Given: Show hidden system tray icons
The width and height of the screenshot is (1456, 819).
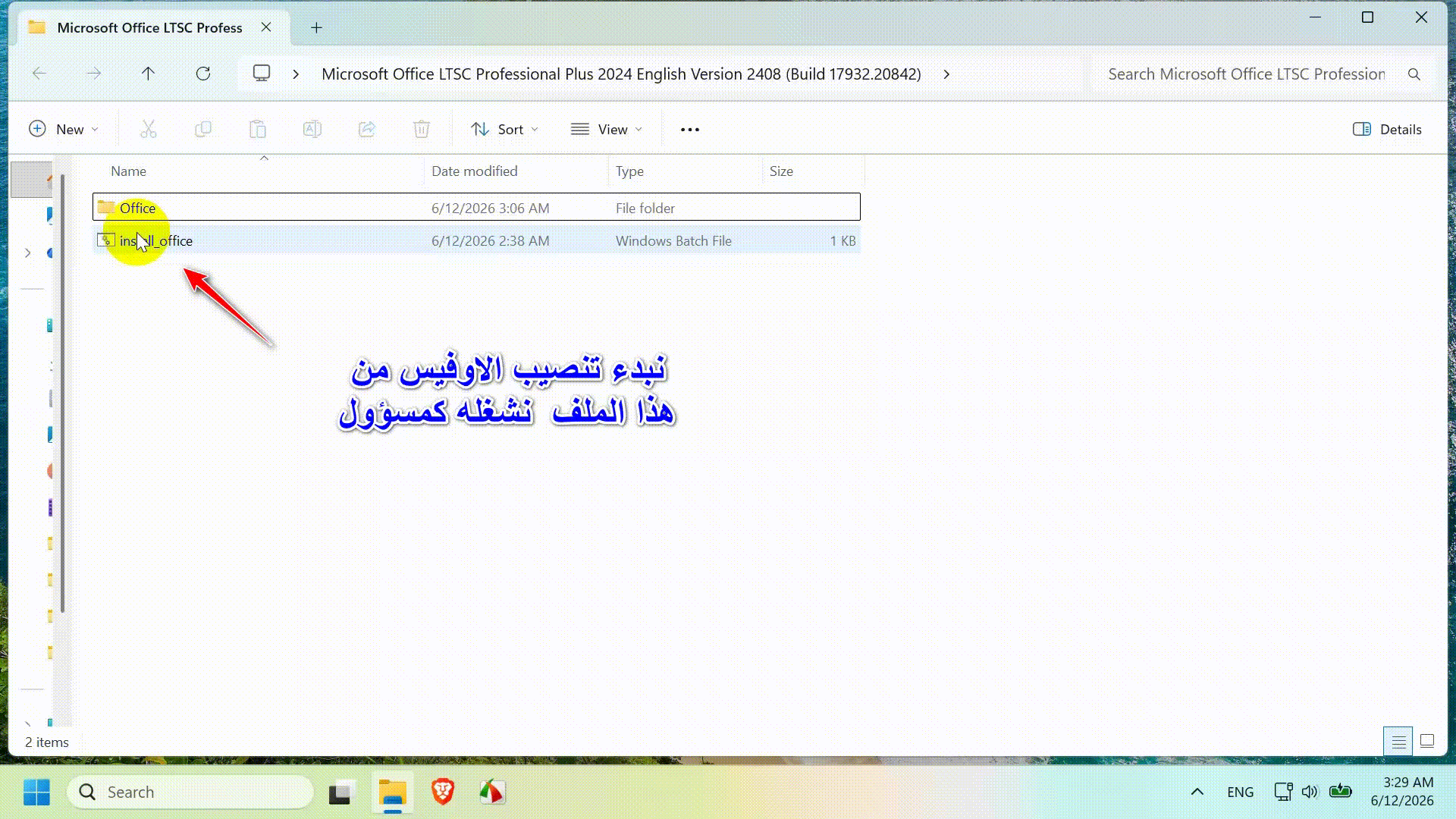Looking at the screenshot, I should point(1197,792).
